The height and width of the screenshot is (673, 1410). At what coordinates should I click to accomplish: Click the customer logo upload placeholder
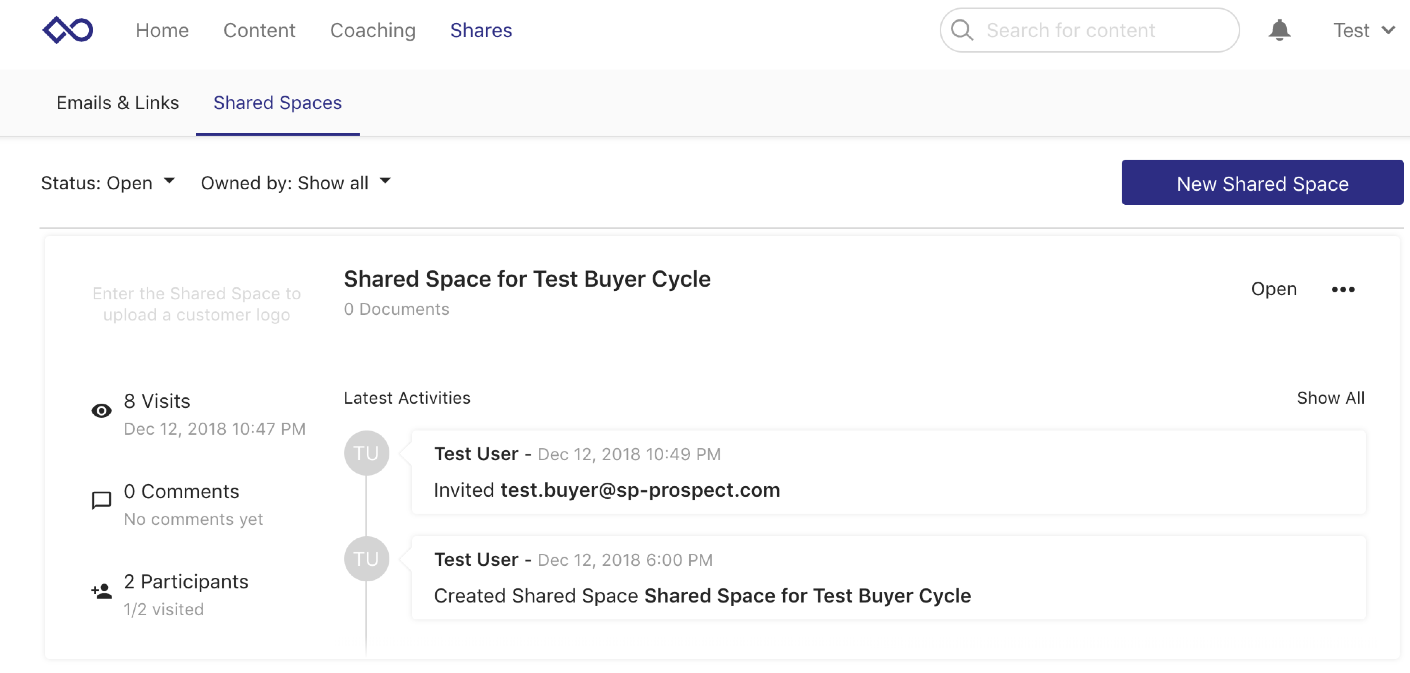196,303
